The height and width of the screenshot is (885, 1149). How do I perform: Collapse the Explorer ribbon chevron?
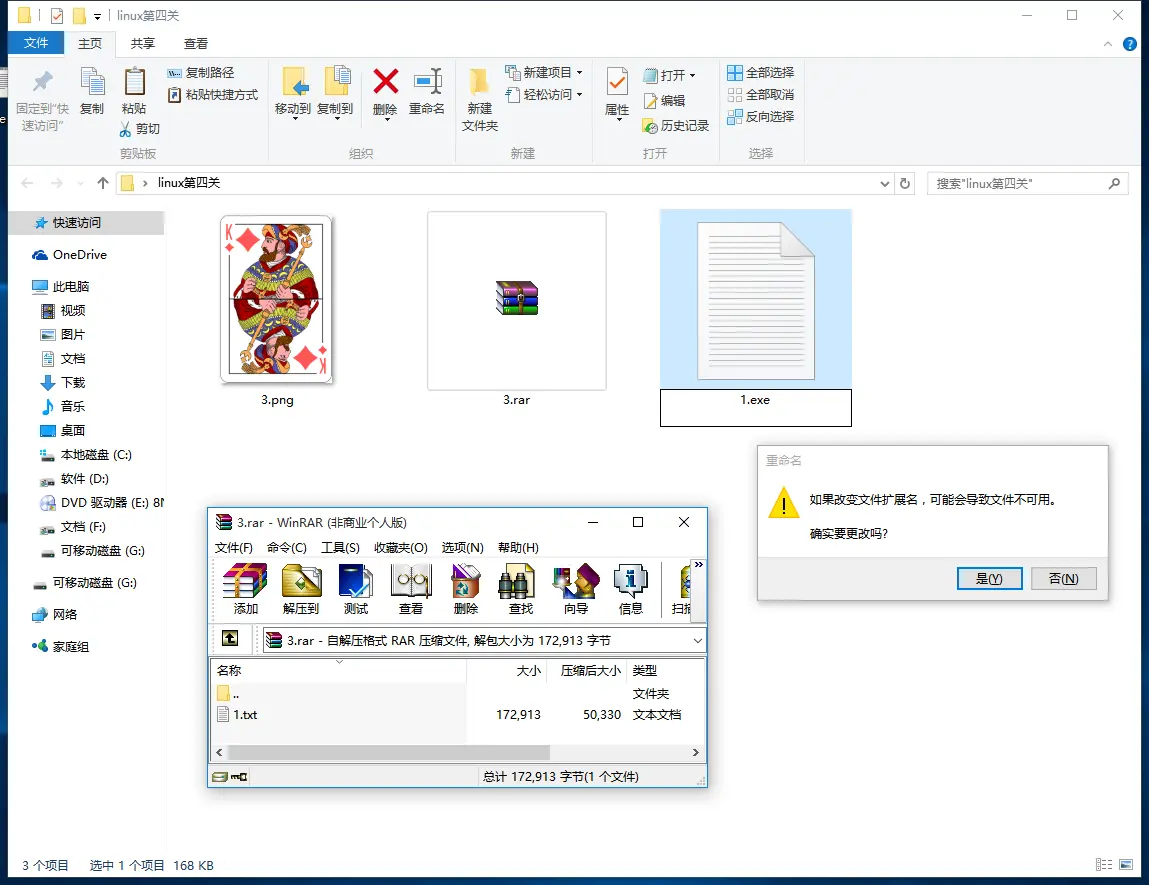(x=1108, y=44)
